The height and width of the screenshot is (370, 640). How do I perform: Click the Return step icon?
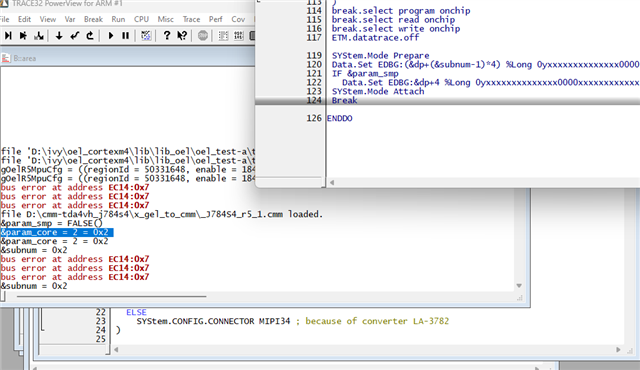tap(74, 36)
